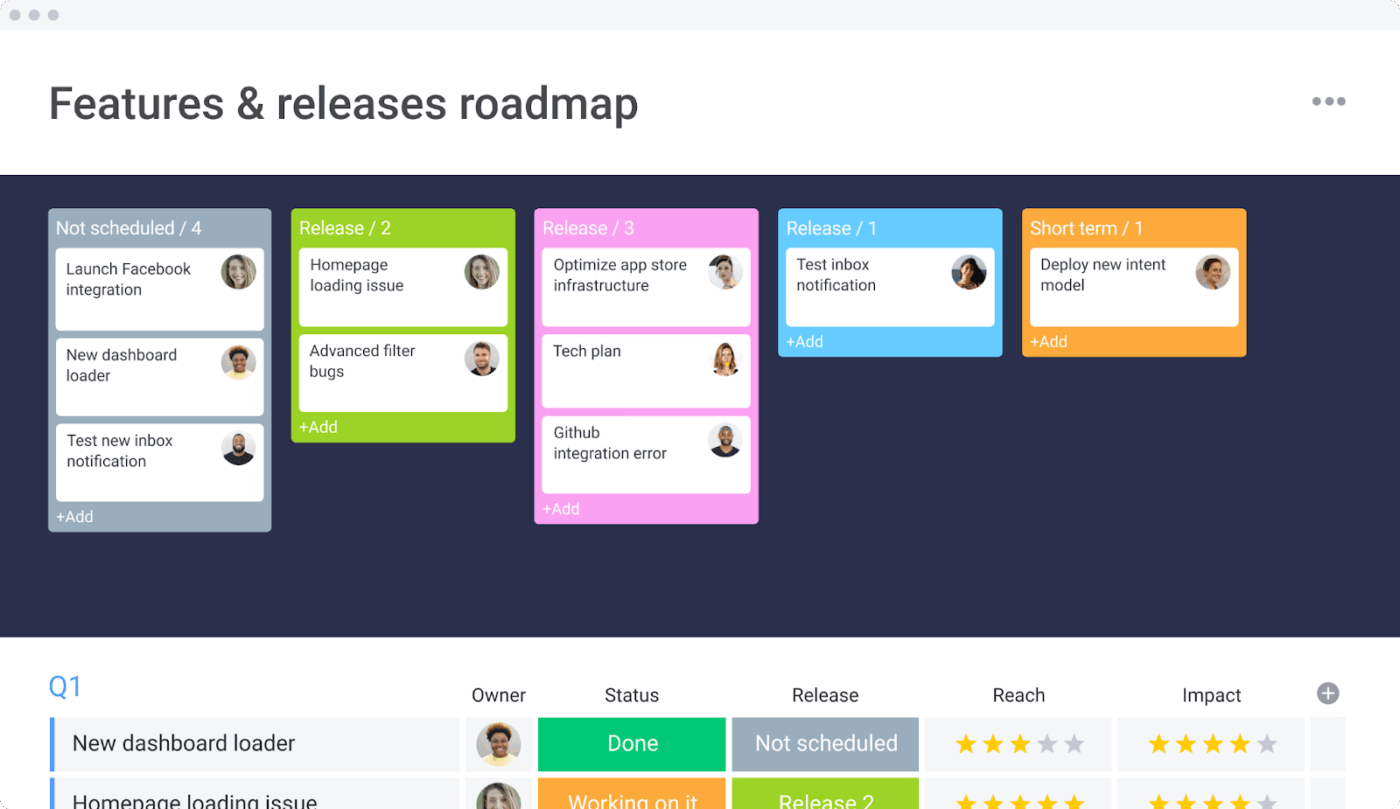Open the Done status dropdown
1400x809 pixels.
pyautogui.click(x=631, y=744)
